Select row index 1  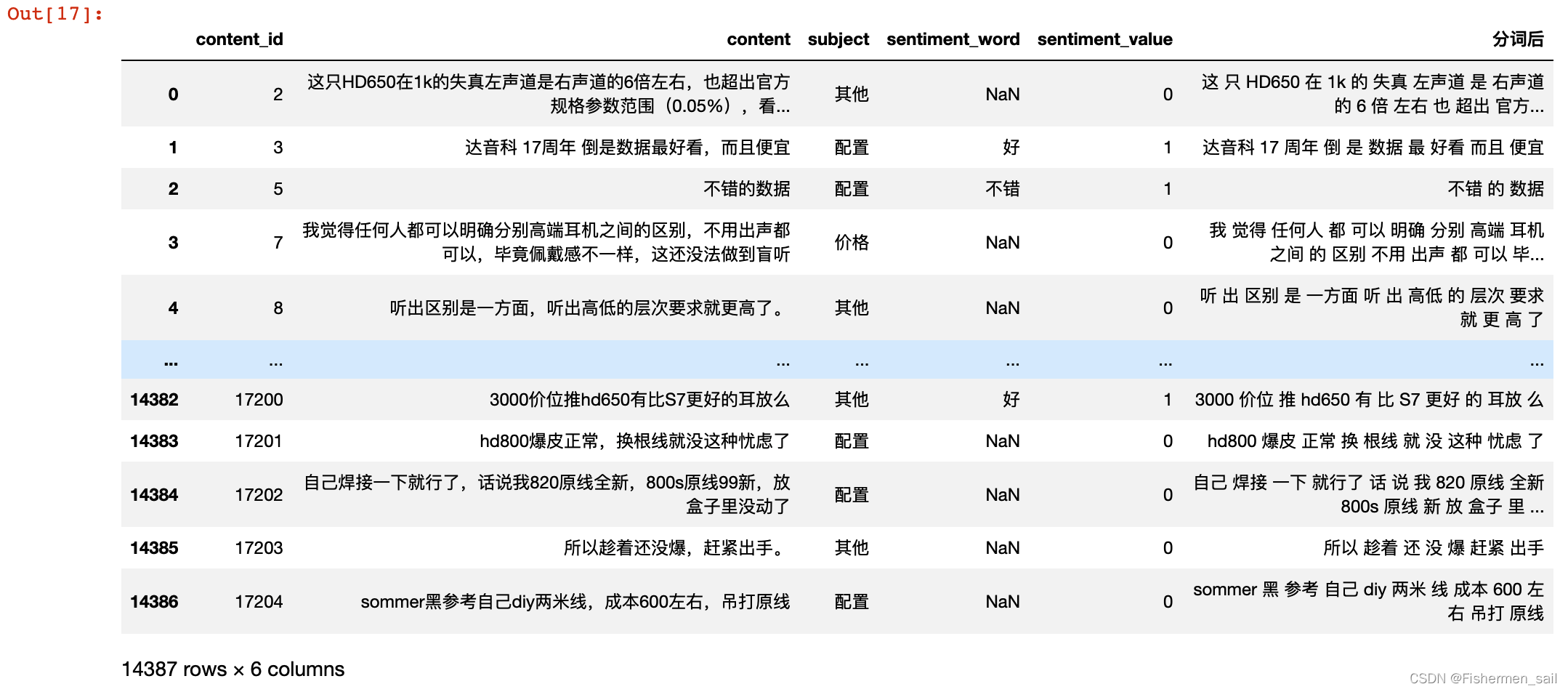coord(173,148)
